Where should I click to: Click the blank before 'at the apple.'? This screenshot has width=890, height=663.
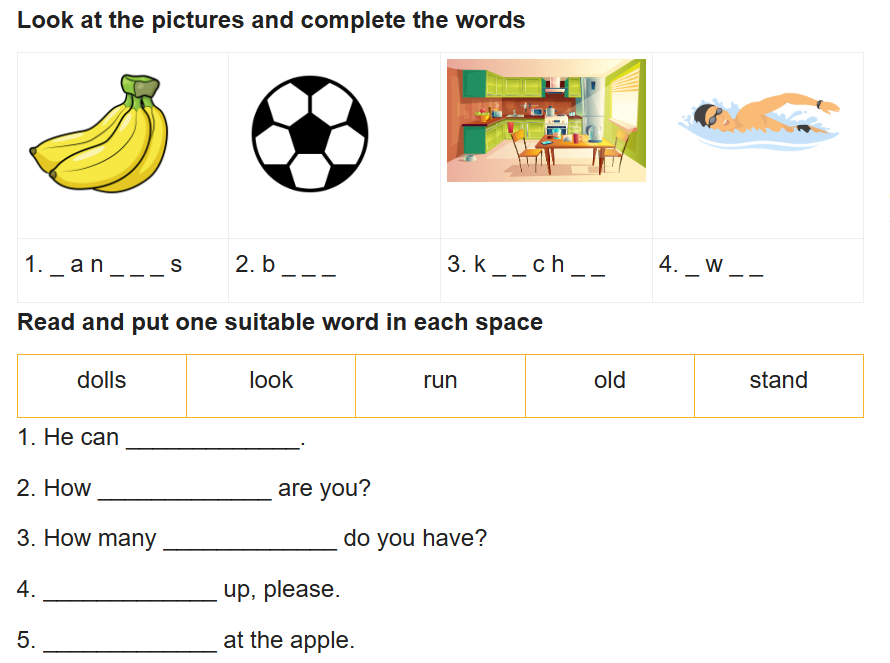[130, 641]
